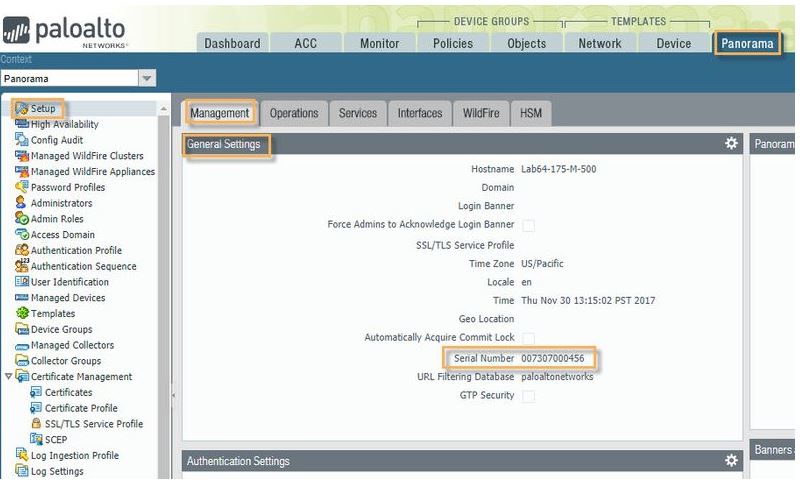Image resolution: width=800 pixels, height=486 pixels.
Task: Click the serial number value 007307000456
Action: (x=553, y=358)
